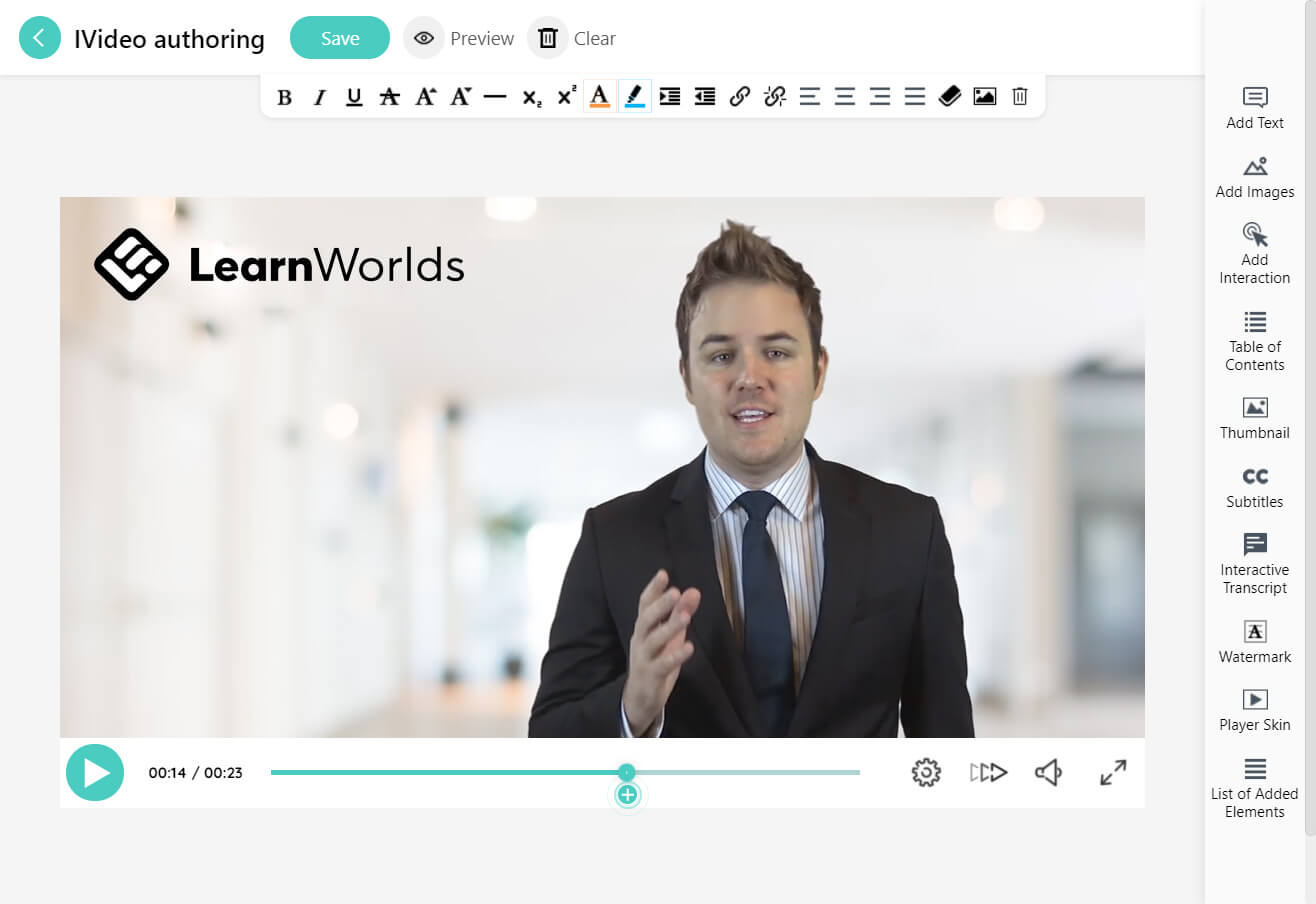Viewport: 1316px width, 904px height.
Task: Toggle italic formatting
Action: pyautogui.click(x=318, y=96)
